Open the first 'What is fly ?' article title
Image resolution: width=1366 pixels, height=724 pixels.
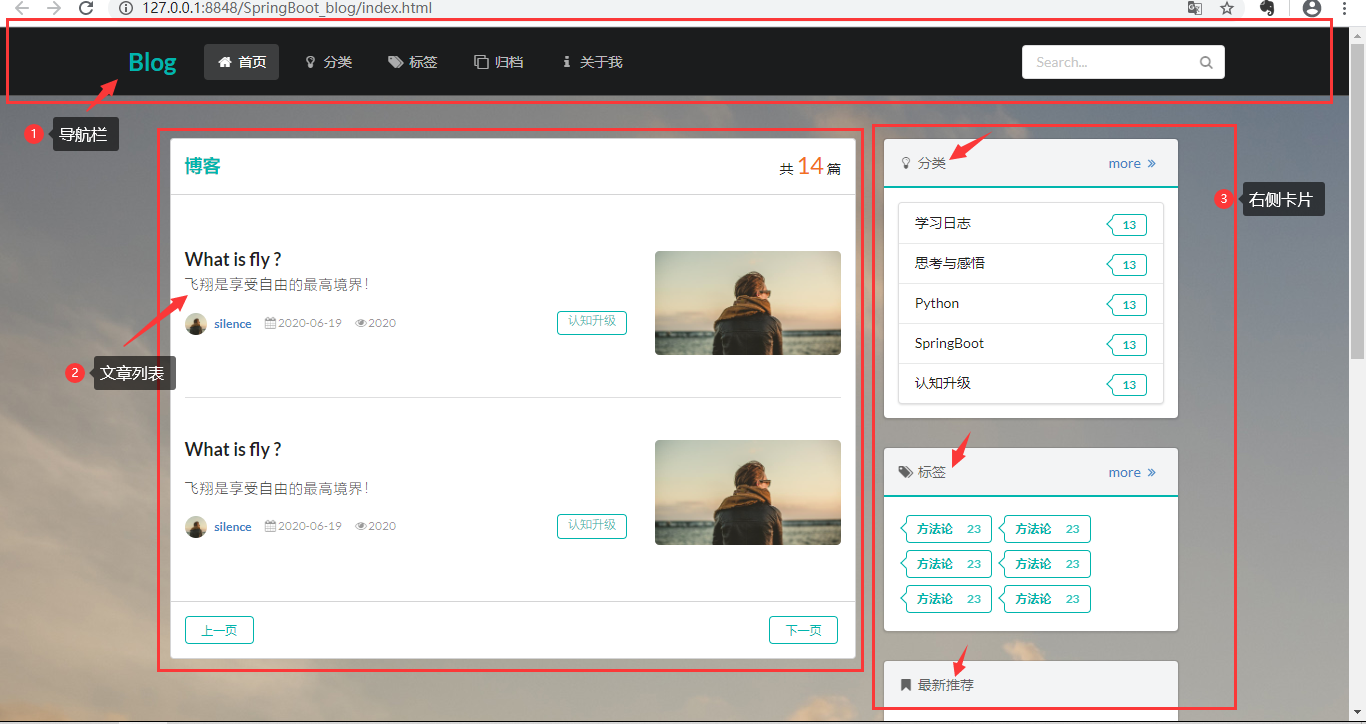click(233, 259)
